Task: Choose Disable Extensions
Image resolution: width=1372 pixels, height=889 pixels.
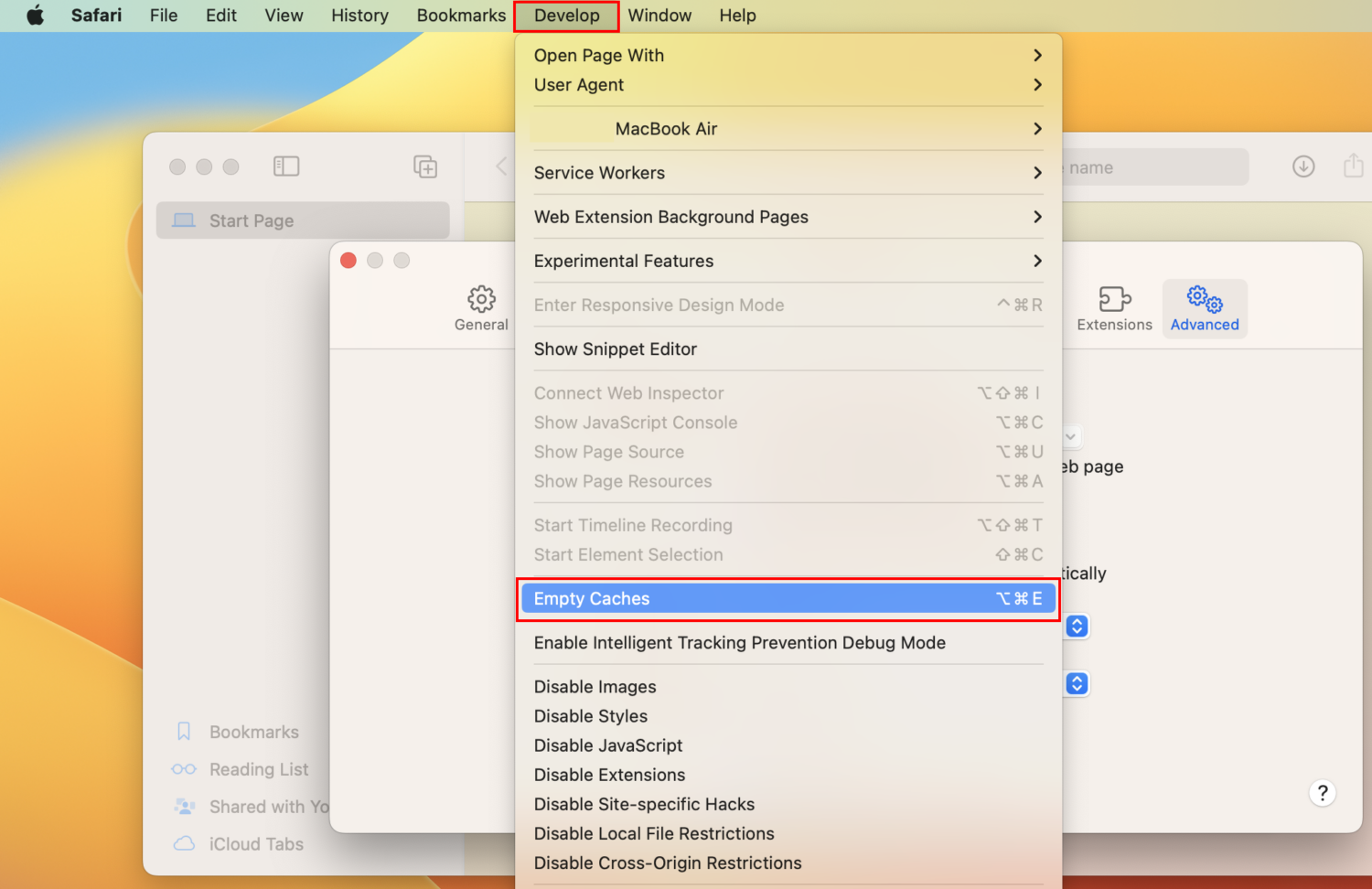Action: coord(788,775)
